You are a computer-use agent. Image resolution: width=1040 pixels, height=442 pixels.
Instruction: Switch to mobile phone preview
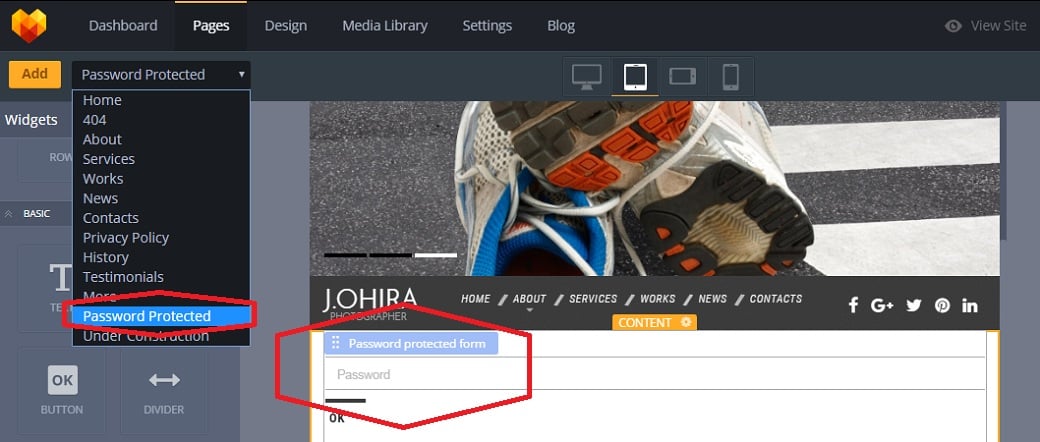click(731, 76)
